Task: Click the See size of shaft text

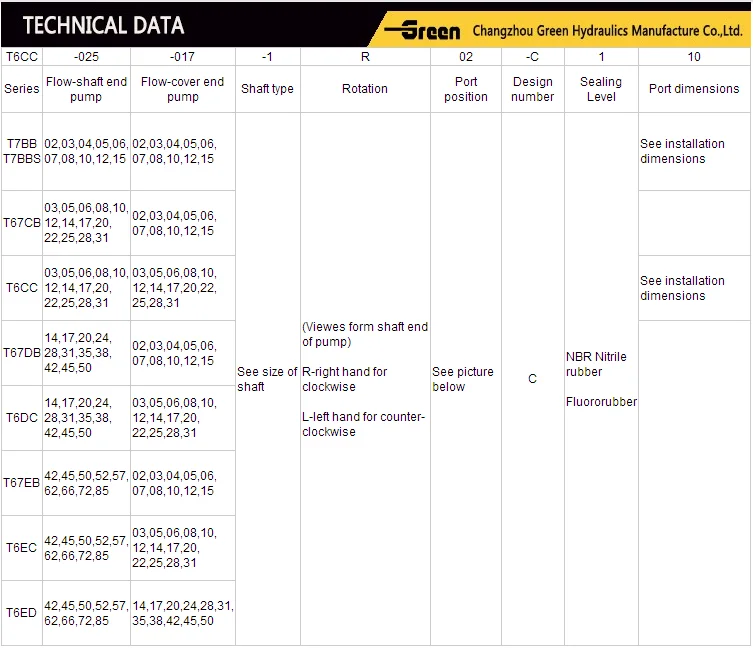Action: coord(267,379)
